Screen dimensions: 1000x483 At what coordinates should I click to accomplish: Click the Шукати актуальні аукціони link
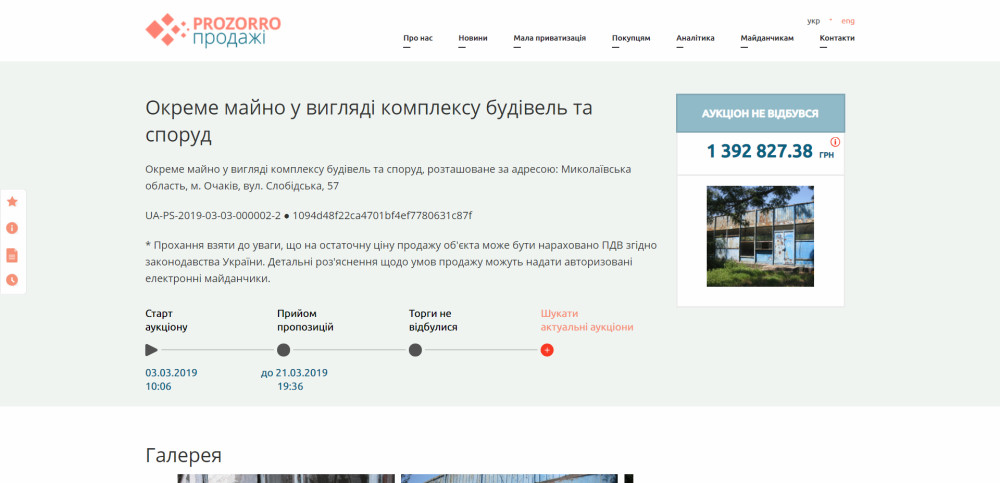click(x=586, y=320)
